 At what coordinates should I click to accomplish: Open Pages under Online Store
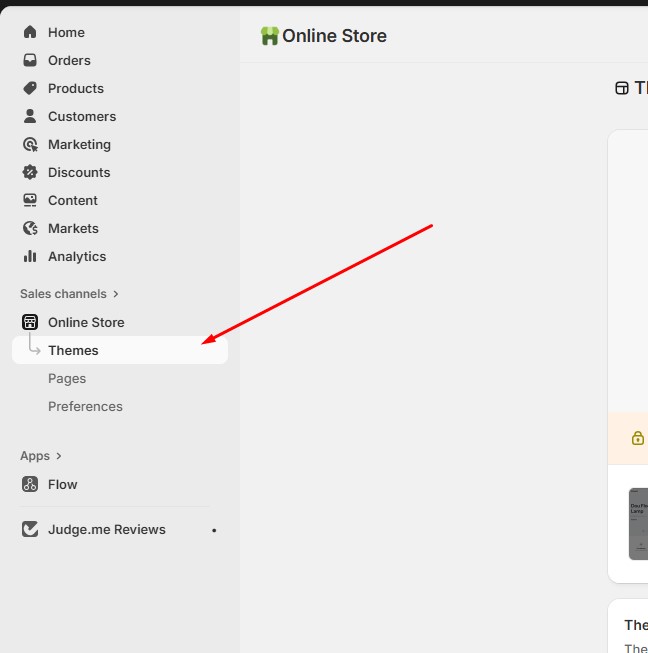[x=67, y=378]
